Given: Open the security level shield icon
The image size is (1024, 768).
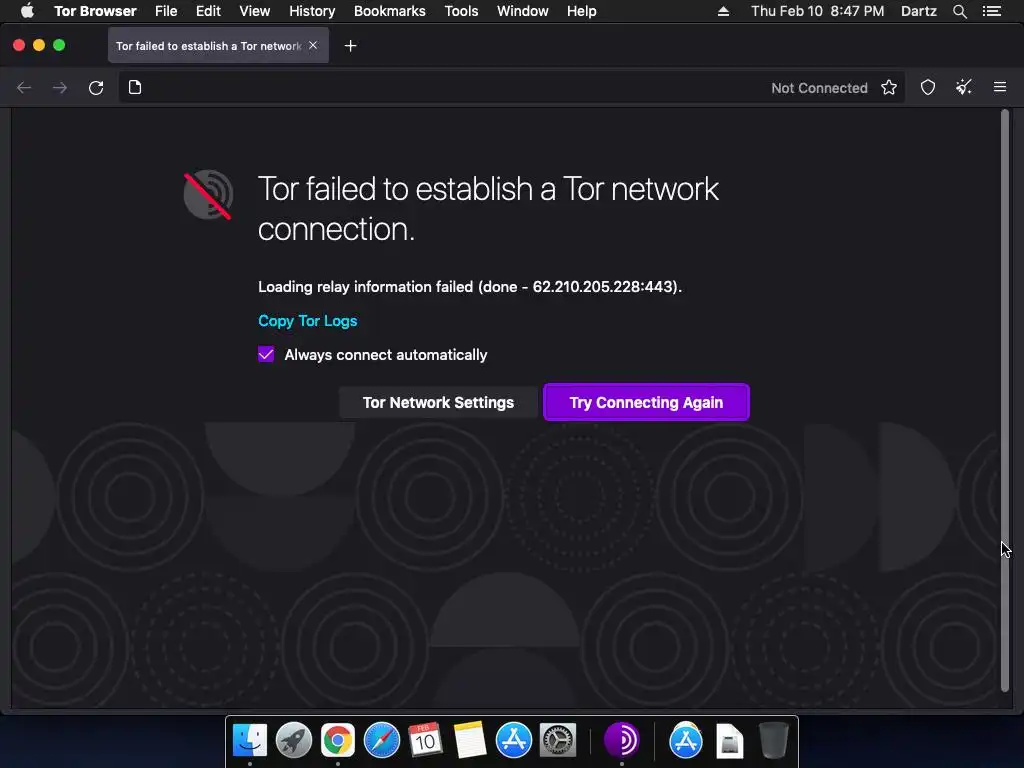Looking at the screenshot, I should click(928, 88).
